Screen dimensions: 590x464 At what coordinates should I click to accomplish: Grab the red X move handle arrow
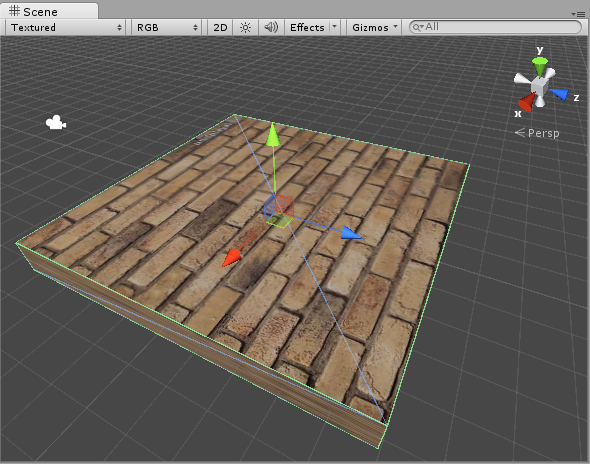pyautogui.click(x=231, y=258)
